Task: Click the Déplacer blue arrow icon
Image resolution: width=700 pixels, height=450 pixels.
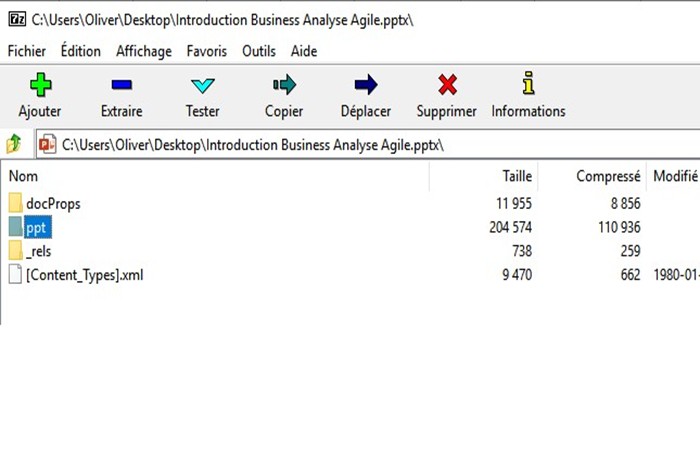Action: coord(366,84)
